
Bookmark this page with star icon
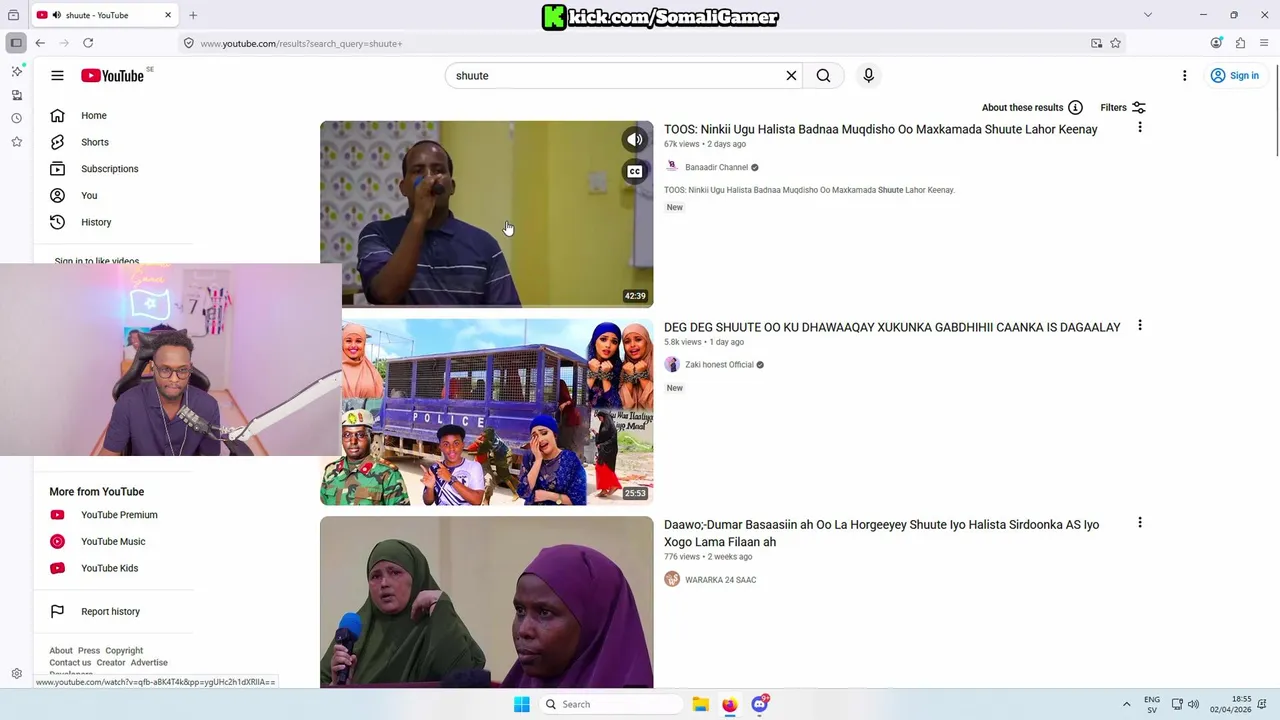(x=1115, y=43)
